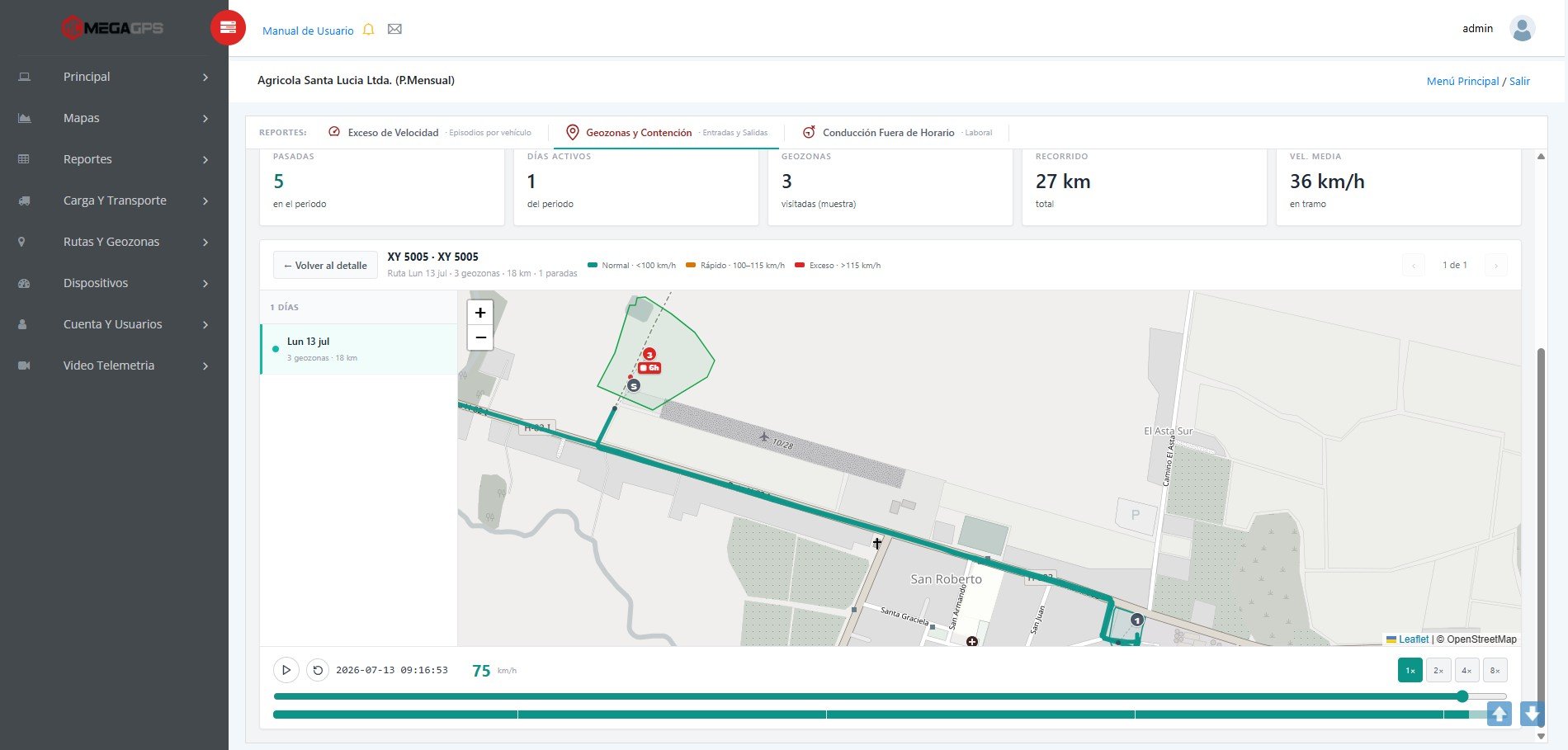Click Volver al detalle button
Image resolution: width=1568 pixels, height=750 pixels.
coord(325,265)
